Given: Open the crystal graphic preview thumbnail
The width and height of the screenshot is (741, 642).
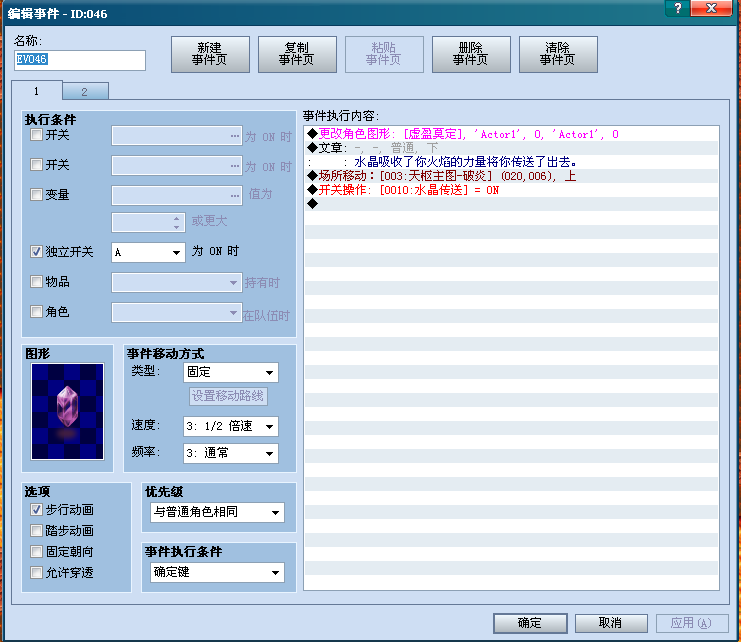Looking at the screenshot, I should (x=68, y=411).
